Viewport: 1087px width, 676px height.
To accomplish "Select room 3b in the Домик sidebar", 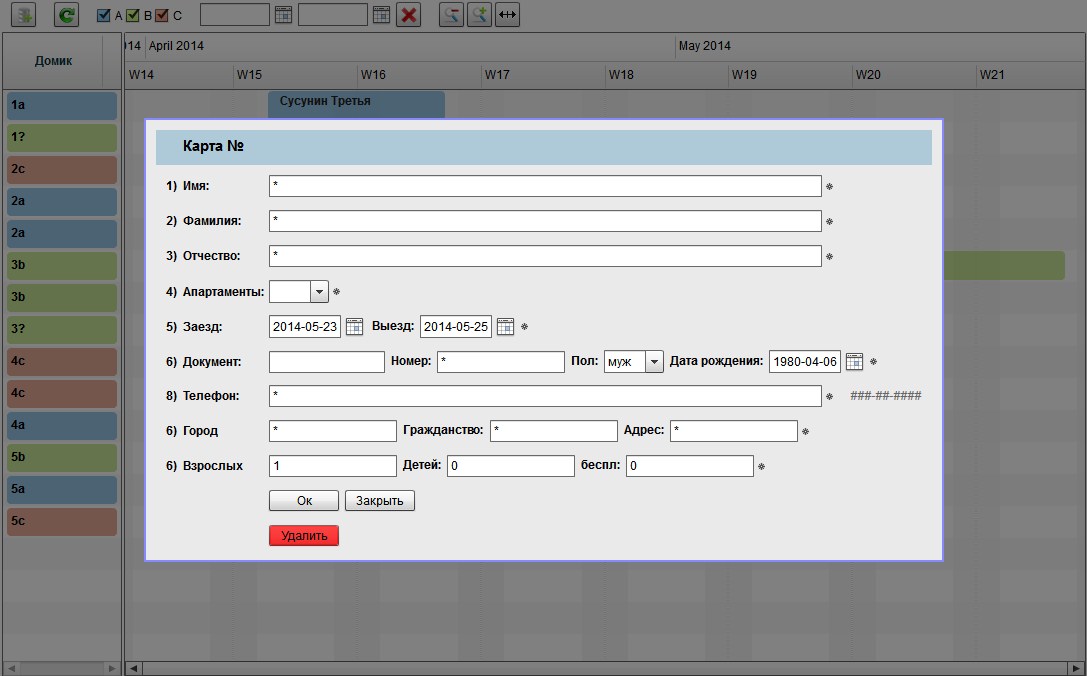I will pos(62,265).
